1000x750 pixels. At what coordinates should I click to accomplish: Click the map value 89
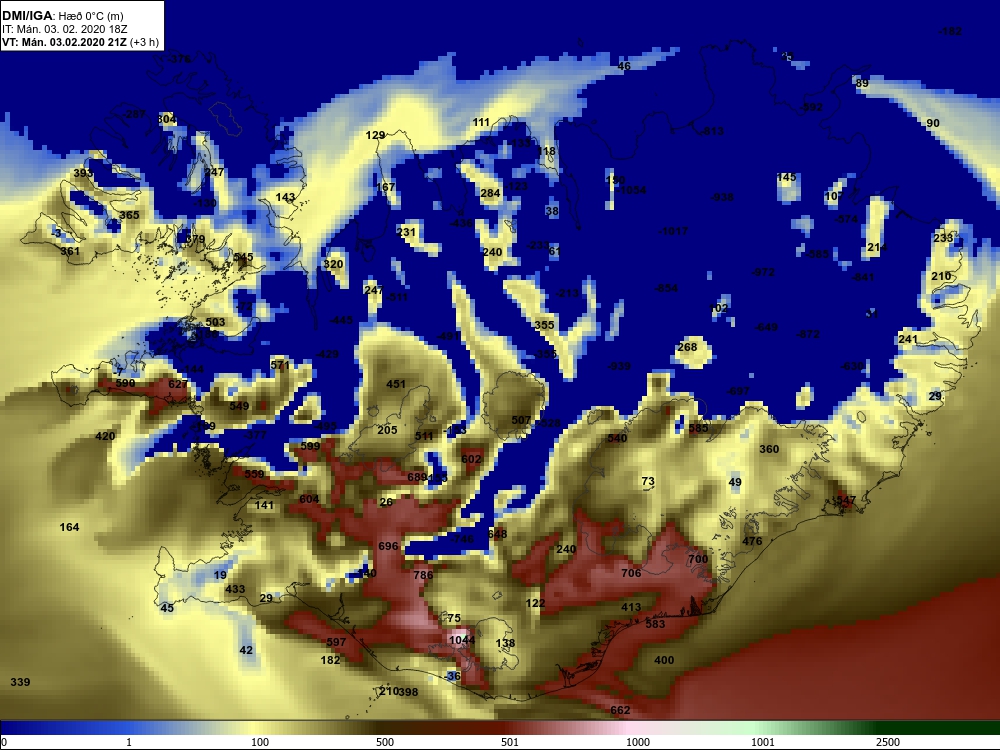tap(862, 83)
